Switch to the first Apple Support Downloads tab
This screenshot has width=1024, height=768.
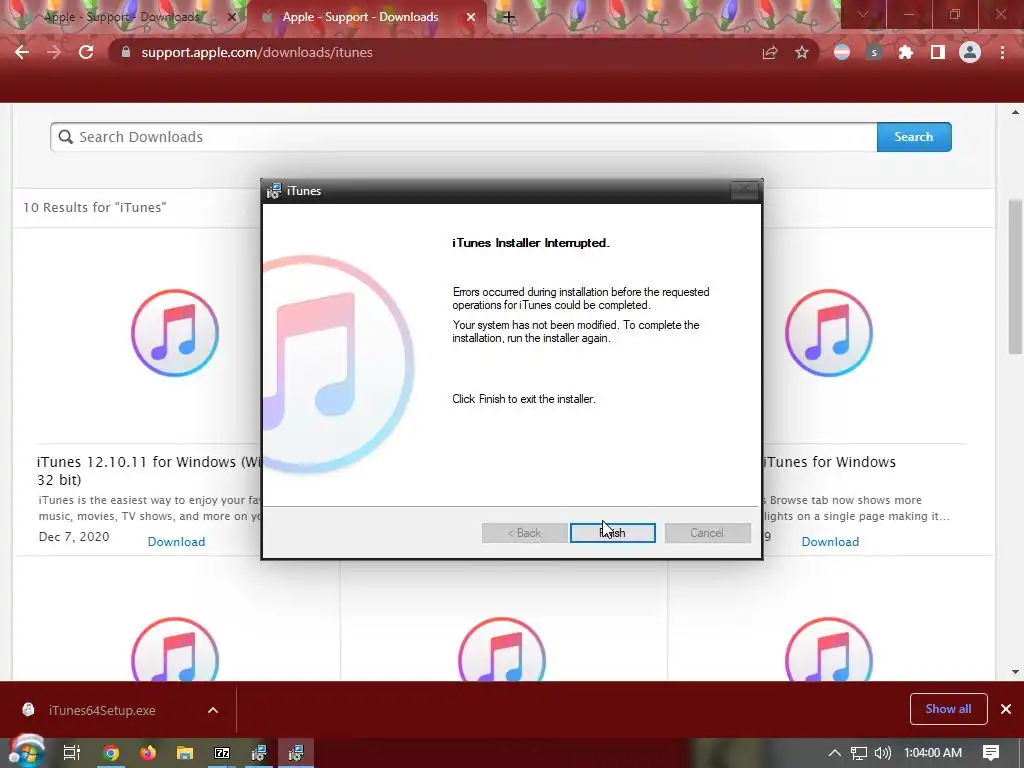[121, 17]
